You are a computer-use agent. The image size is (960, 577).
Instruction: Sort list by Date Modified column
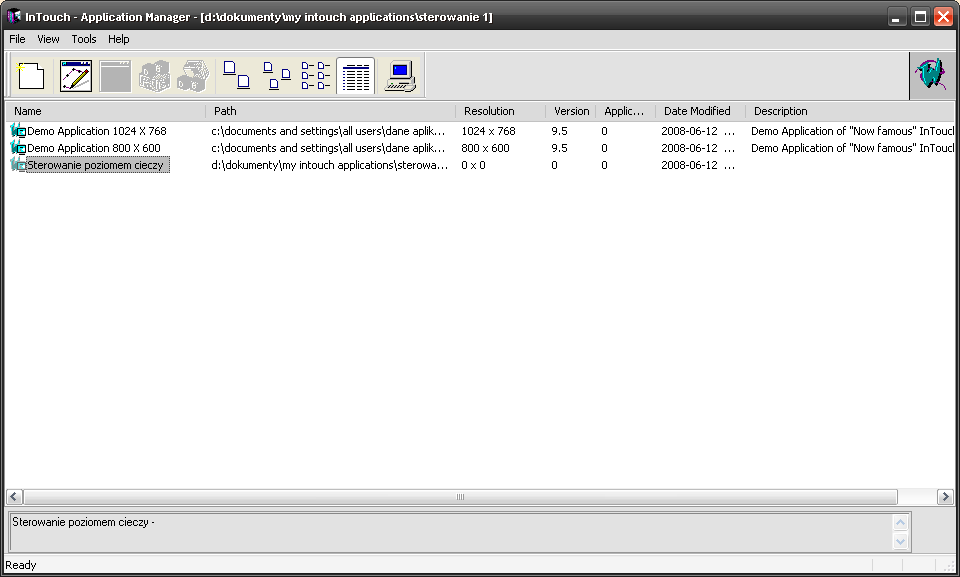pyautogui.click(x=697, y=111)
